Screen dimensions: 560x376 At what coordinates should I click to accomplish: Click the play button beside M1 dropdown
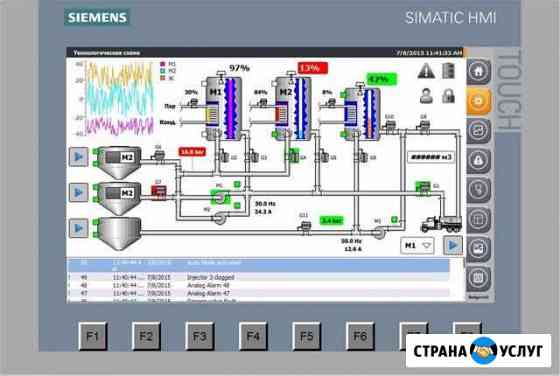click(x=453, y=245)
